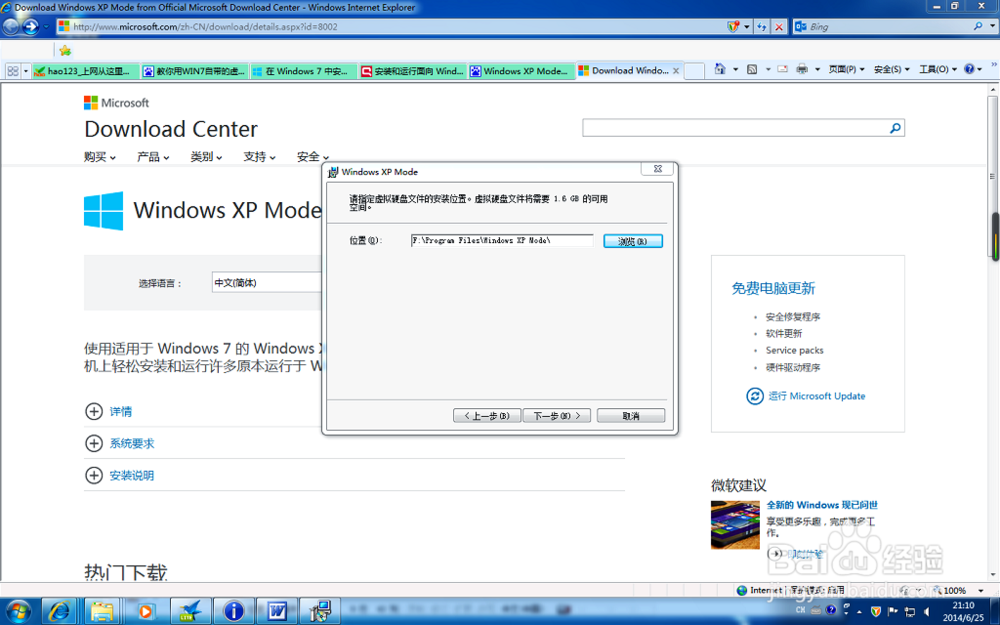Click the blue-green plane taskbar icon
Image resolution: width=1000 pixels, height=625 pixels.
189,611
